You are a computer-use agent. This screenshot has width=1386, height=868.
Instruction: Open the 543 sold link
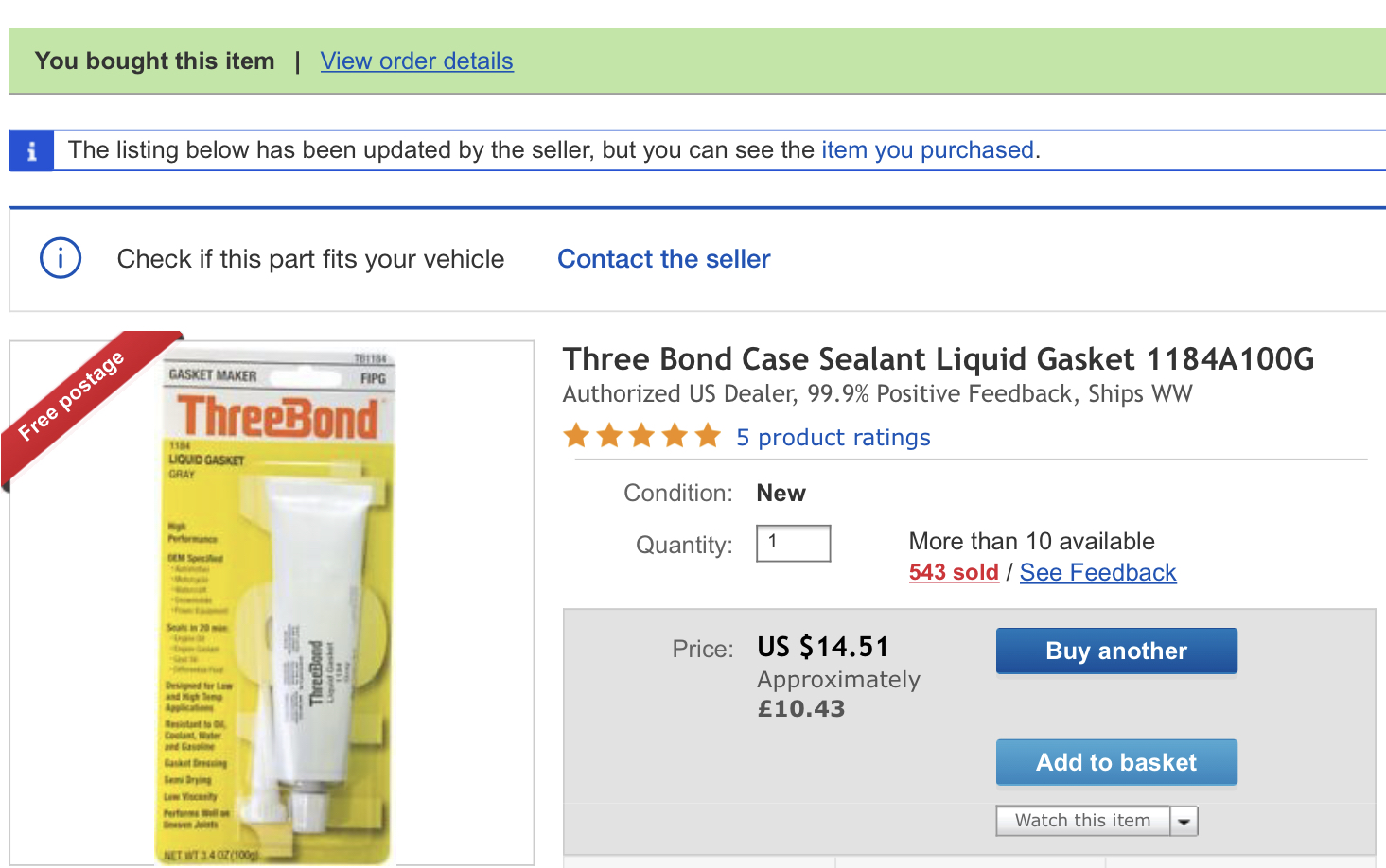(x=953, y=572)
